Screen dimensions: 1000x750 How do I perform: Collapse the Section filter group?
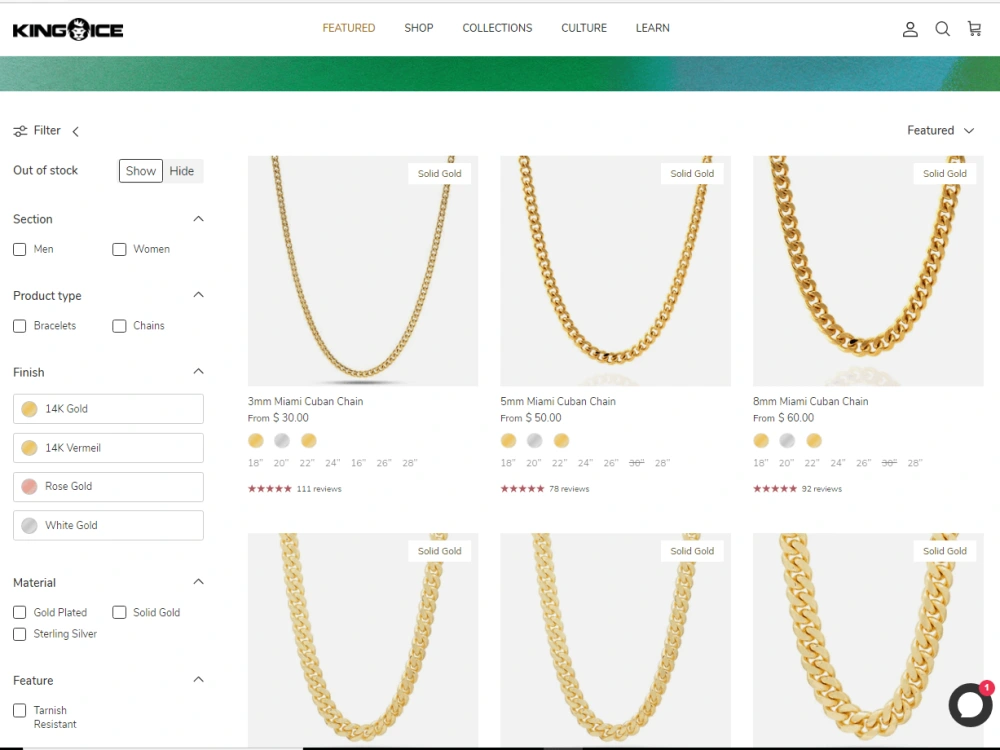pos(198,219)
